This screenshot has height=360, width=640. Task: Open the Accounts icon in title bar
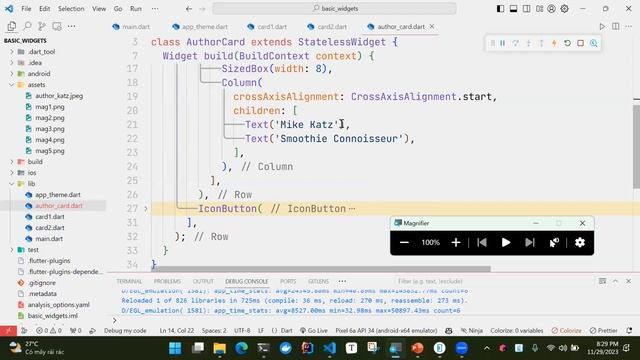(x=551, y=9)
